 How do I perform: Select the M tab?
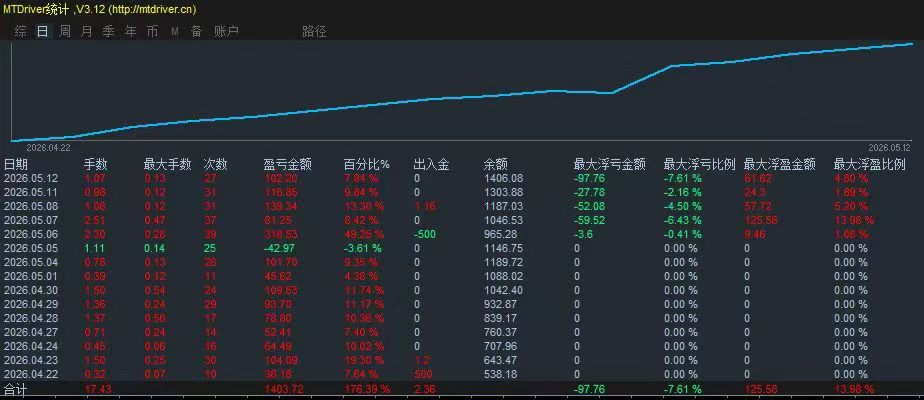174,32
